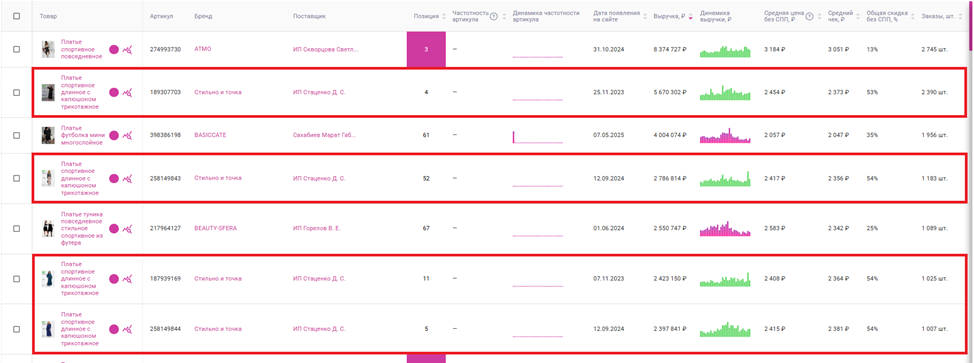Open brand link BEAUTY-SFERA

[x=216, y=229]
